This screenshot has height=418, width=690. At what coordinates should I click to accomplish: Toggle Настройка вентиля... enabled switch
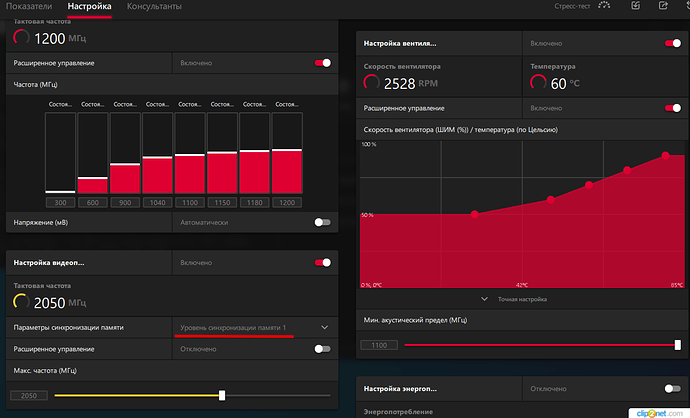point(673,43)
